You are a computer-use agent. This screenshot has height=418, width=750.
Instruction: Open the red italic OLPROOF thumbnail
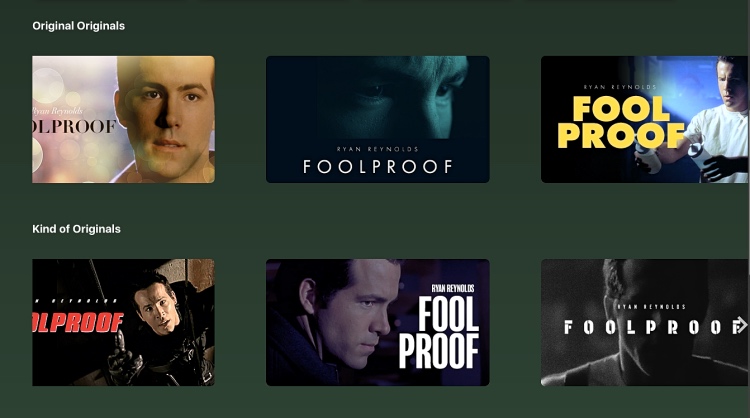click(x=123, y=322)
